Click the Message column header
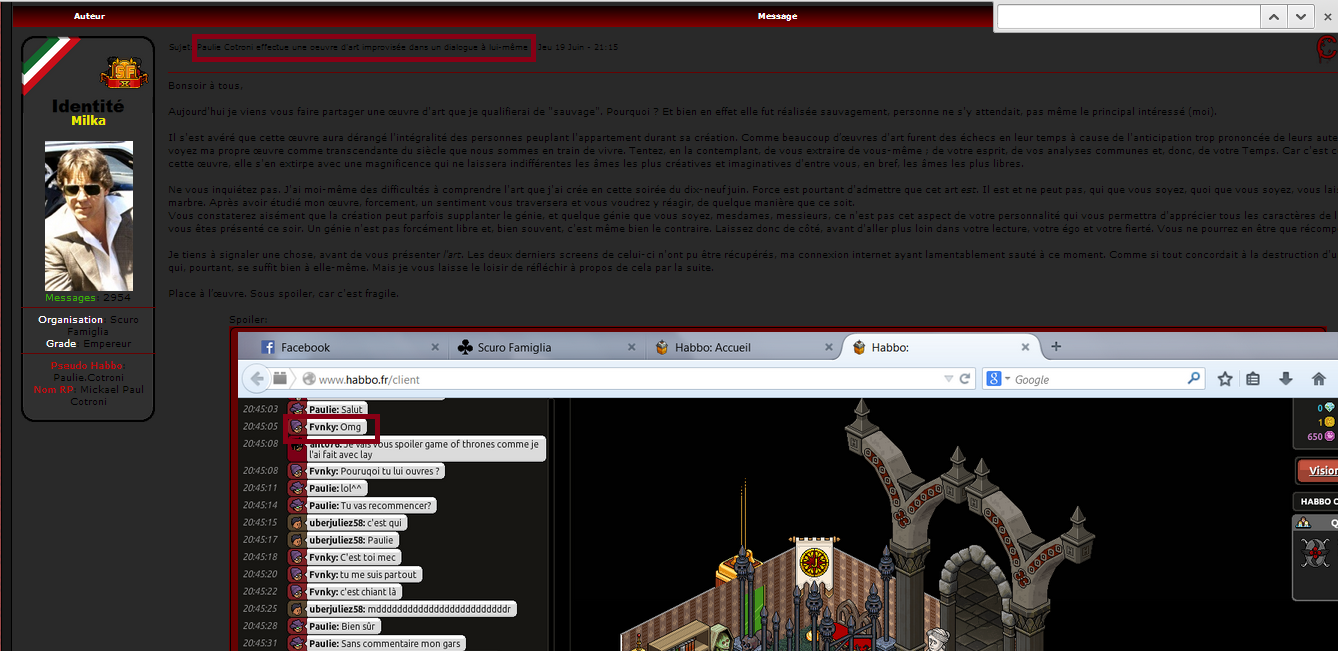The height and width of the screenshot is (651, 1338). pyautogui.click(x=777, y=16)
